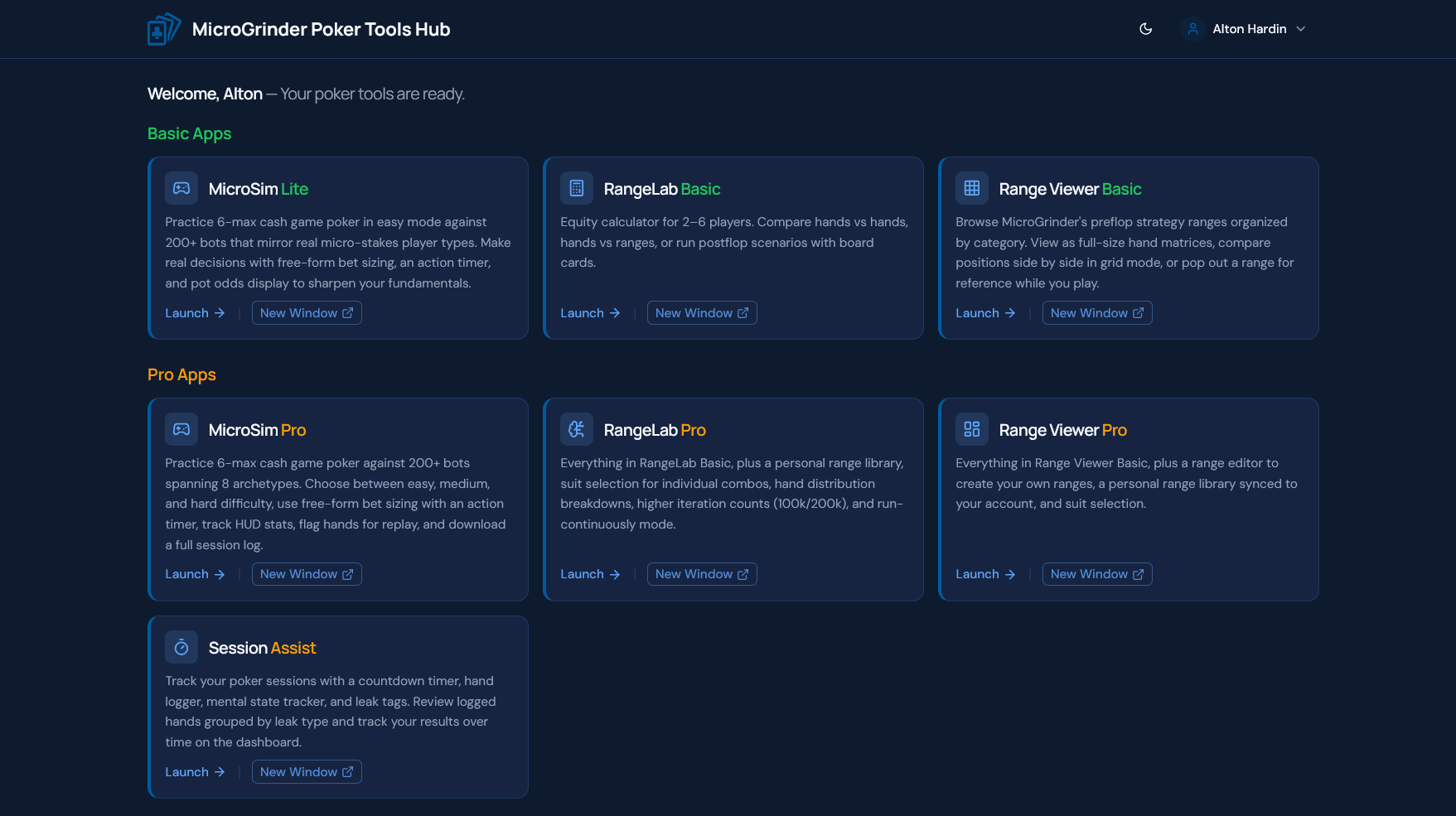
Task: Click the Session Assist timer icon
Action: [181, 647]
